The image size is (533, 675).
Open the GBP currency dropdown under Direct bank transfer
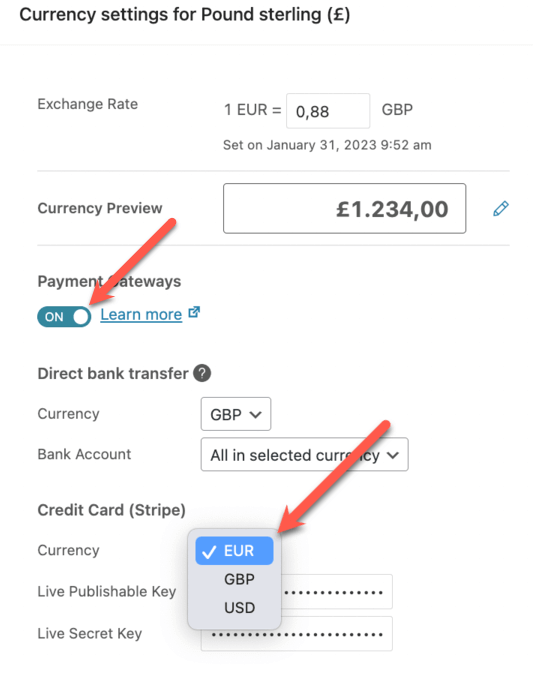[236, 414]
